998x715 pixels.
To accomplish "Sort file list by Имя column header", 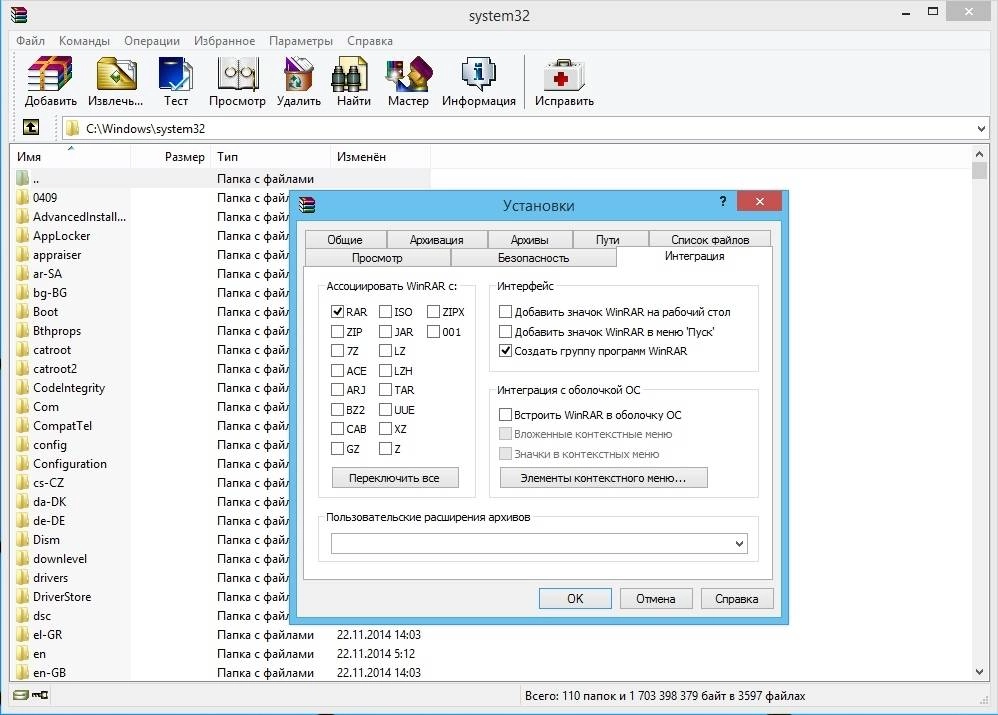I will [70, 157].
